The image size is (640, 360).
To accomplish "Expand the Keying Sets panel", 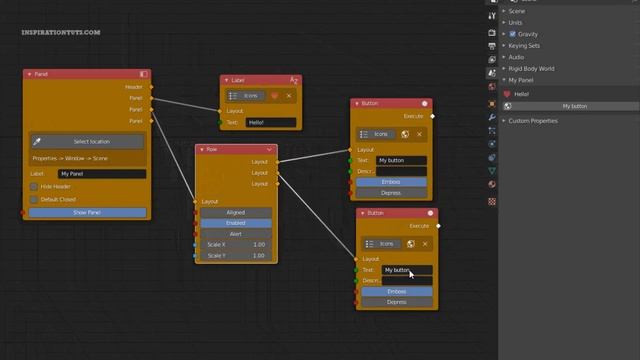I will point(504,46).
